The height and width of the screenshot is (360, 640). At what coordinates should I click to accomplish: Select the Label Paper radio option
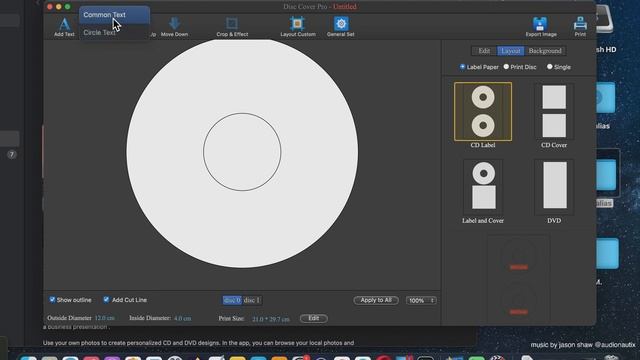[x=462, y=67]
